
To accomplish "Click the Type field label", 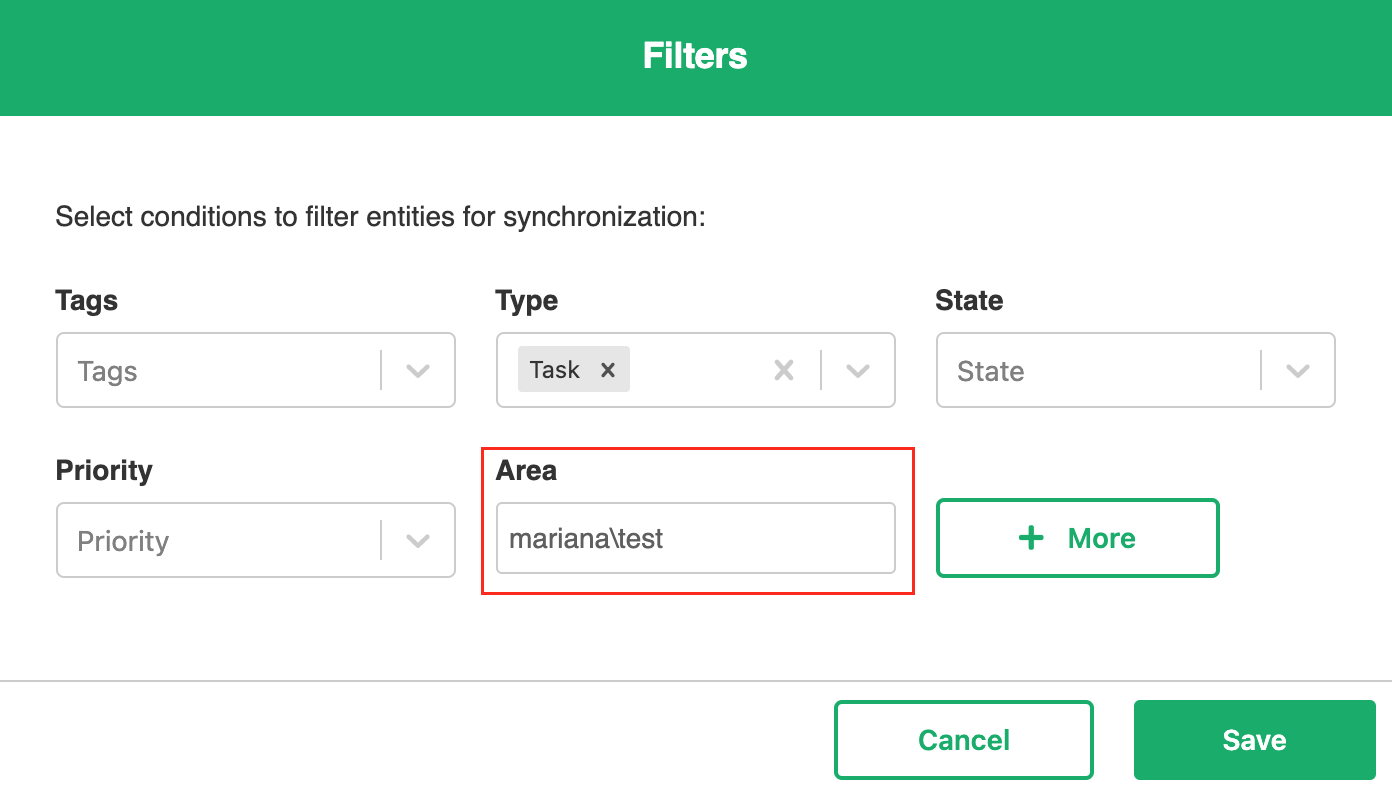I will tap(527, 300).
